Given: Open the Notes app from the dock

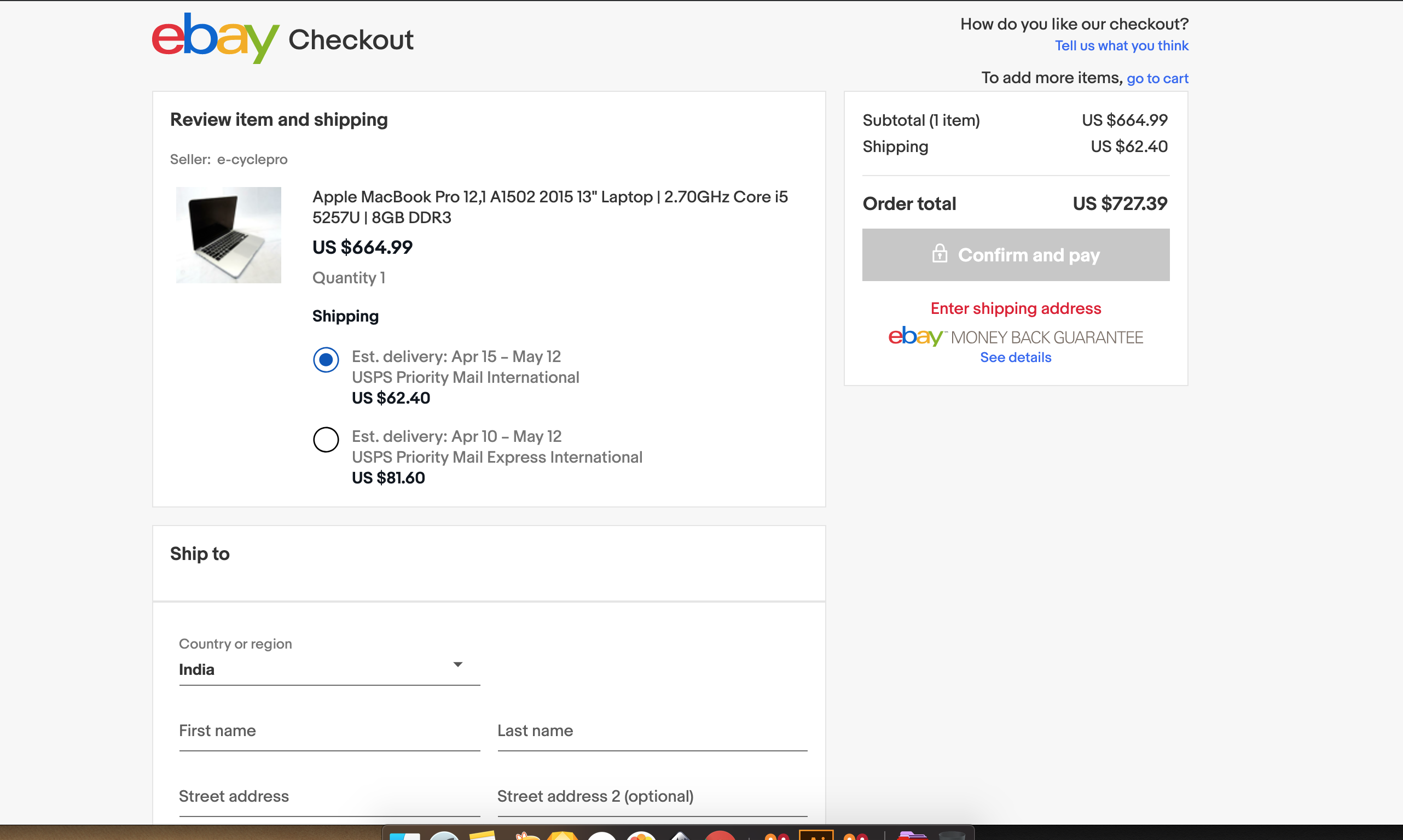Looking at the screenshot, I should coord(483,836).
